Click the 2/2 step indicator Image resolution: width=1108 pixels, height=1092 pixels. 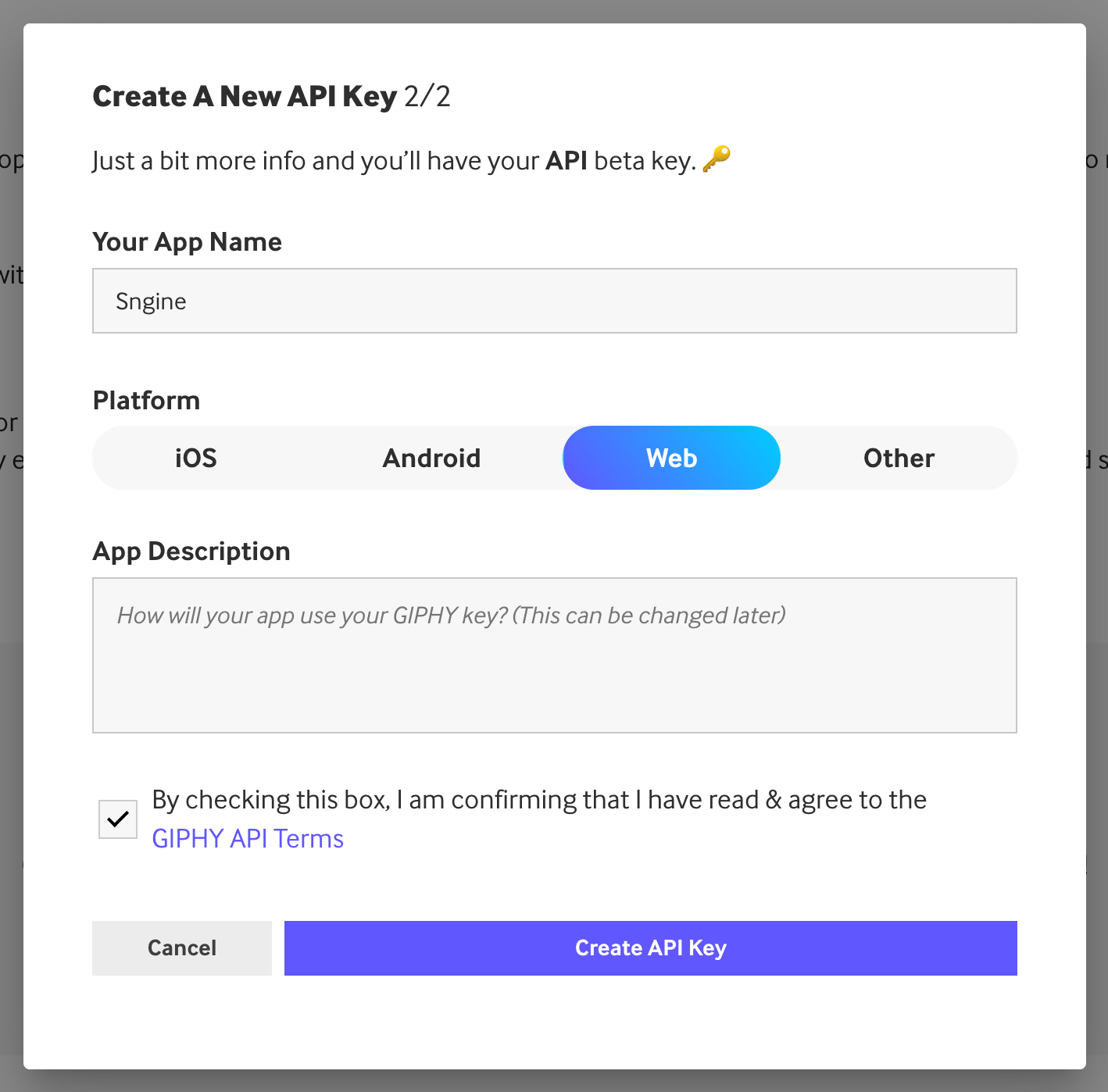pyautogui.click(x=427, y=97)
